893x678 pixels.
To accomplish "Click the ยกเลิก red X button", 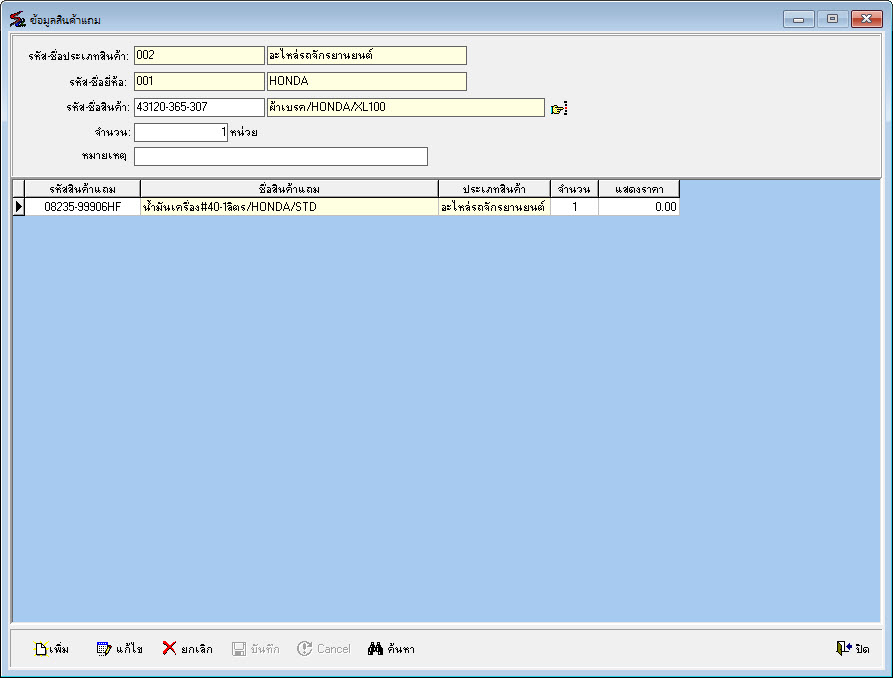I will point(187,649).
